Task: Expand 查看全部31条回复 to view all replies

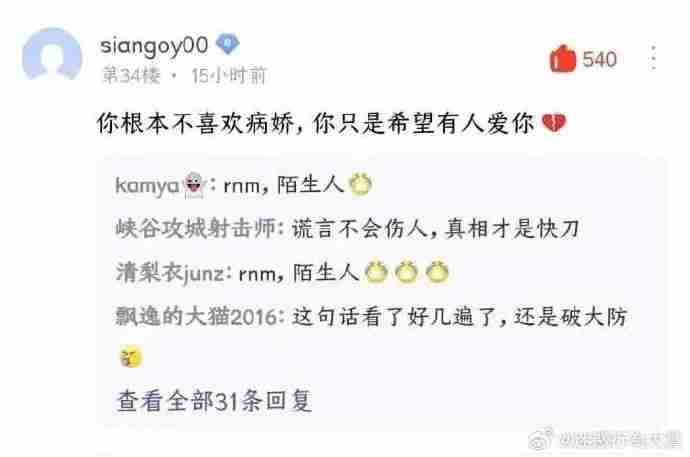Action: click(215, 401)
